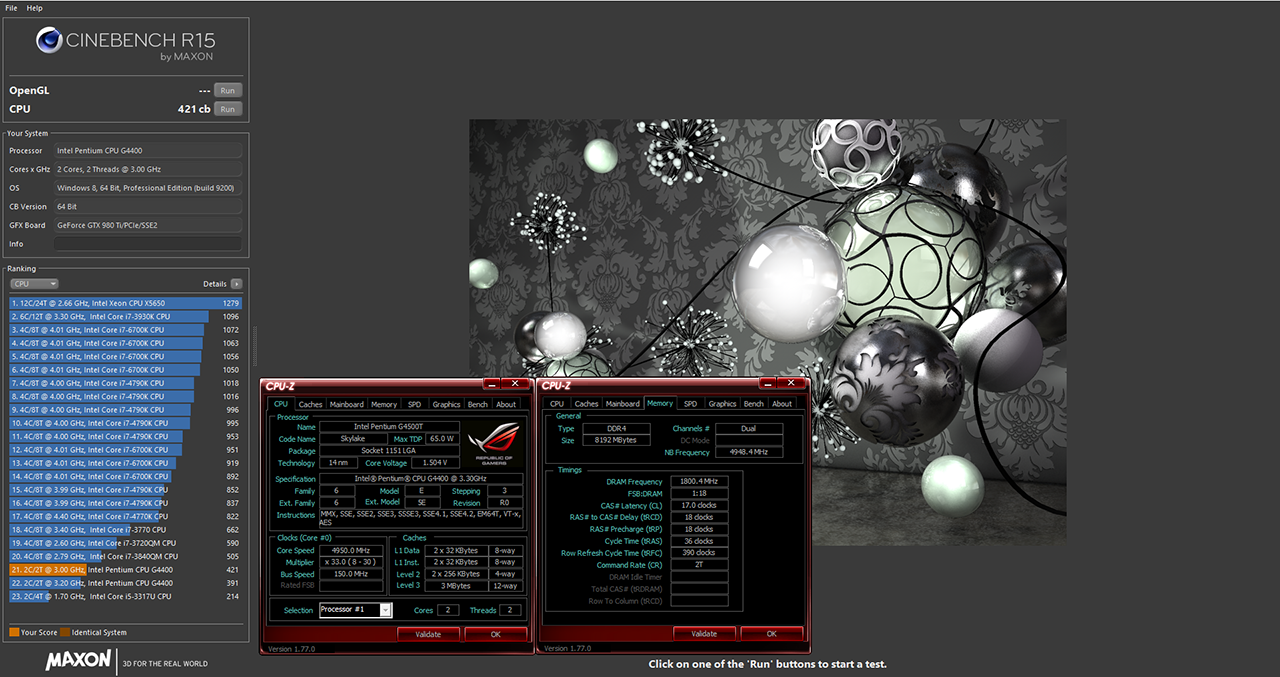Select the i7-6700K ranking row scoring 1072
1280x677 pixels.
126,329
